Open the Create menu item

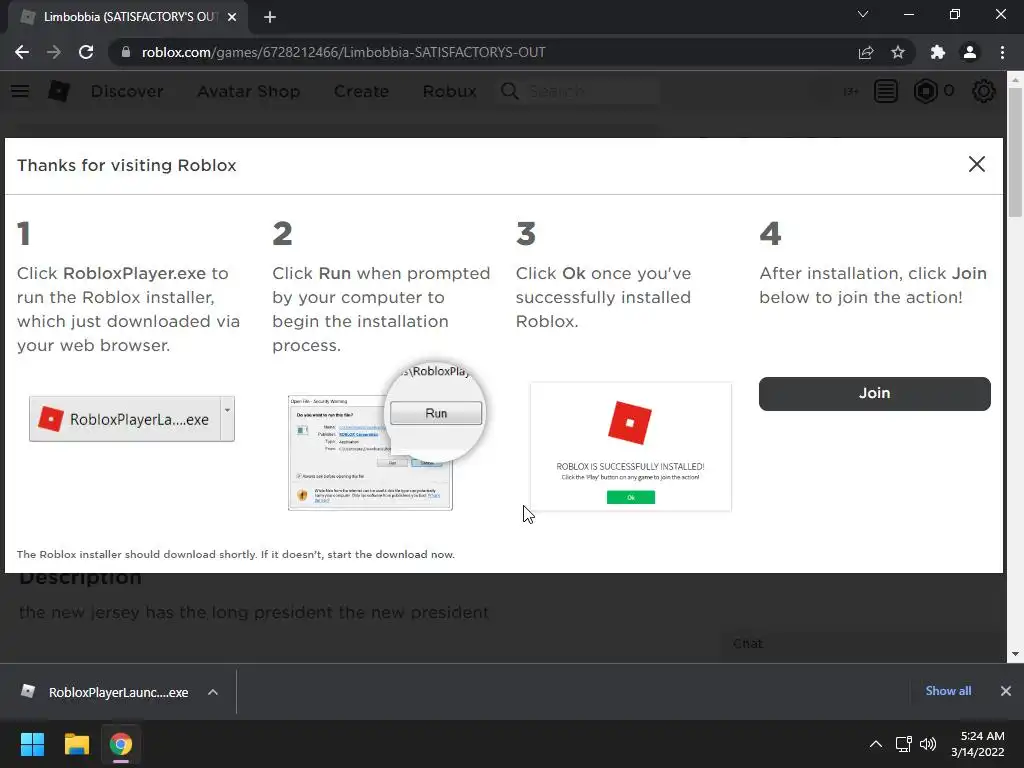point(361,91)
